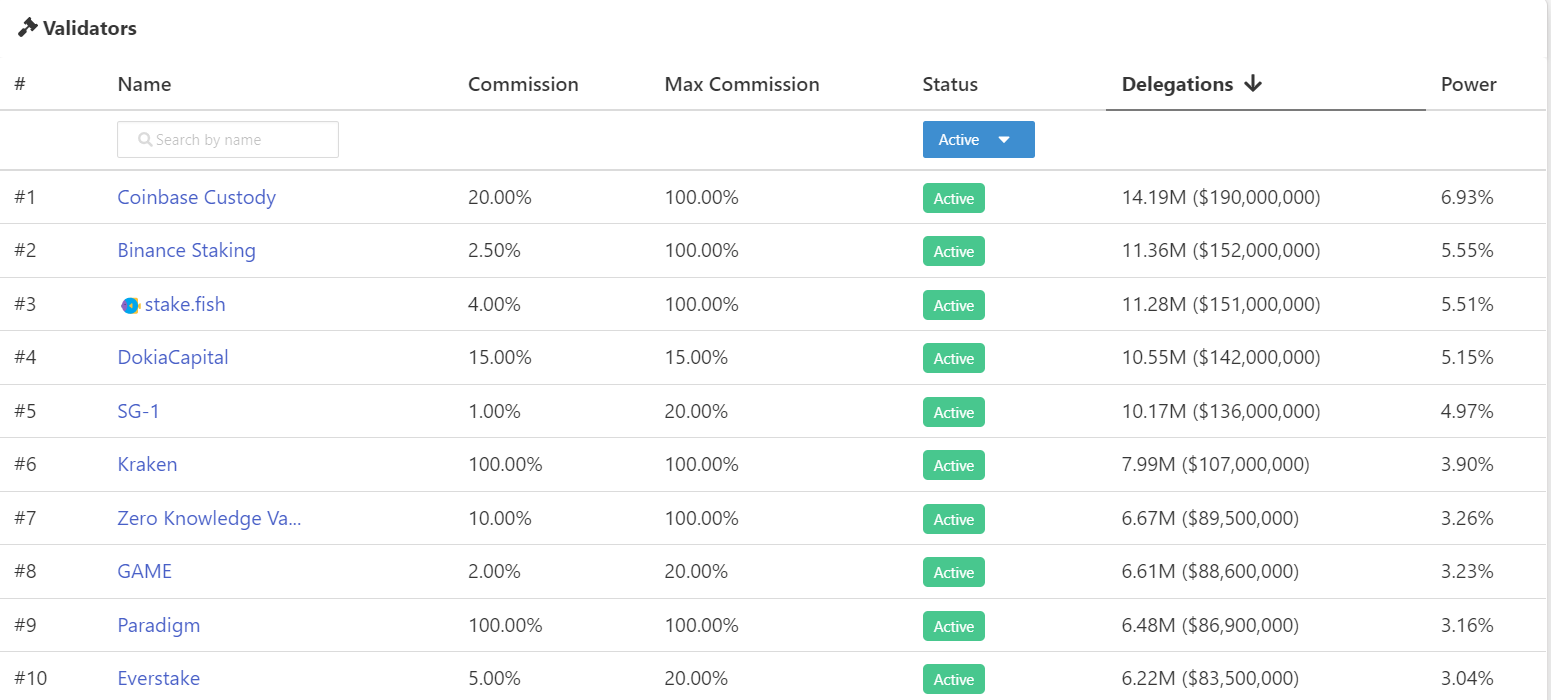Select 6.22M ($83,500,000) delegation value
This screenshot has height=700, width=1551.
coord(1211,678)
